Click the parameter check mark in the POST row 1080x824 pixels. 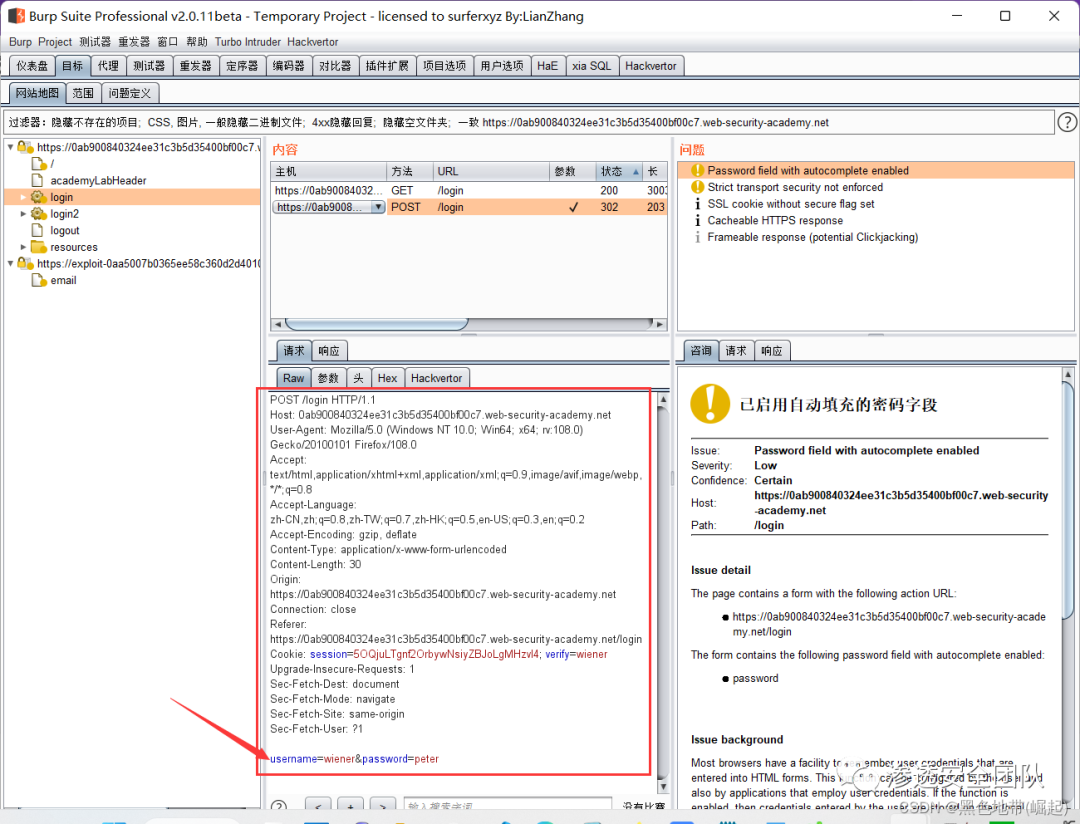pyautogui.click(x=573, y=207)
